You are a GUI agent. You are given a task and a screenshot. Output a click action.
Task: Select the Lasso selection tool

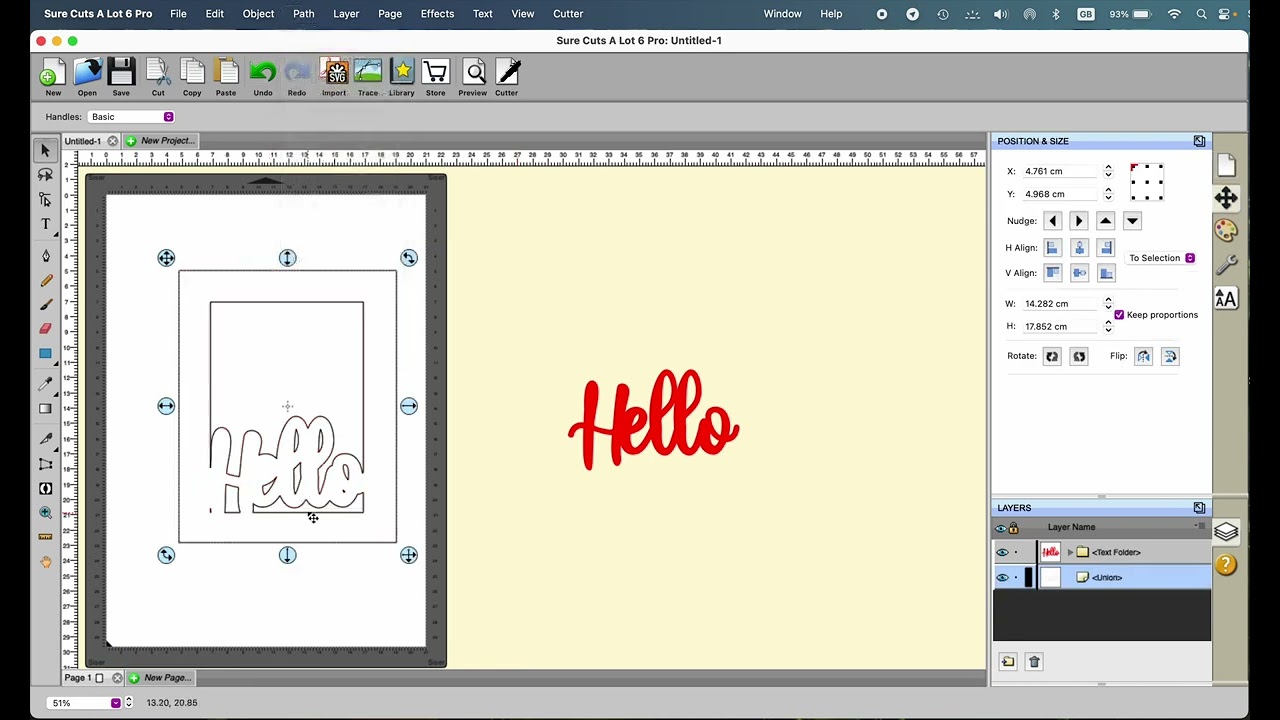tap(45, 175)
